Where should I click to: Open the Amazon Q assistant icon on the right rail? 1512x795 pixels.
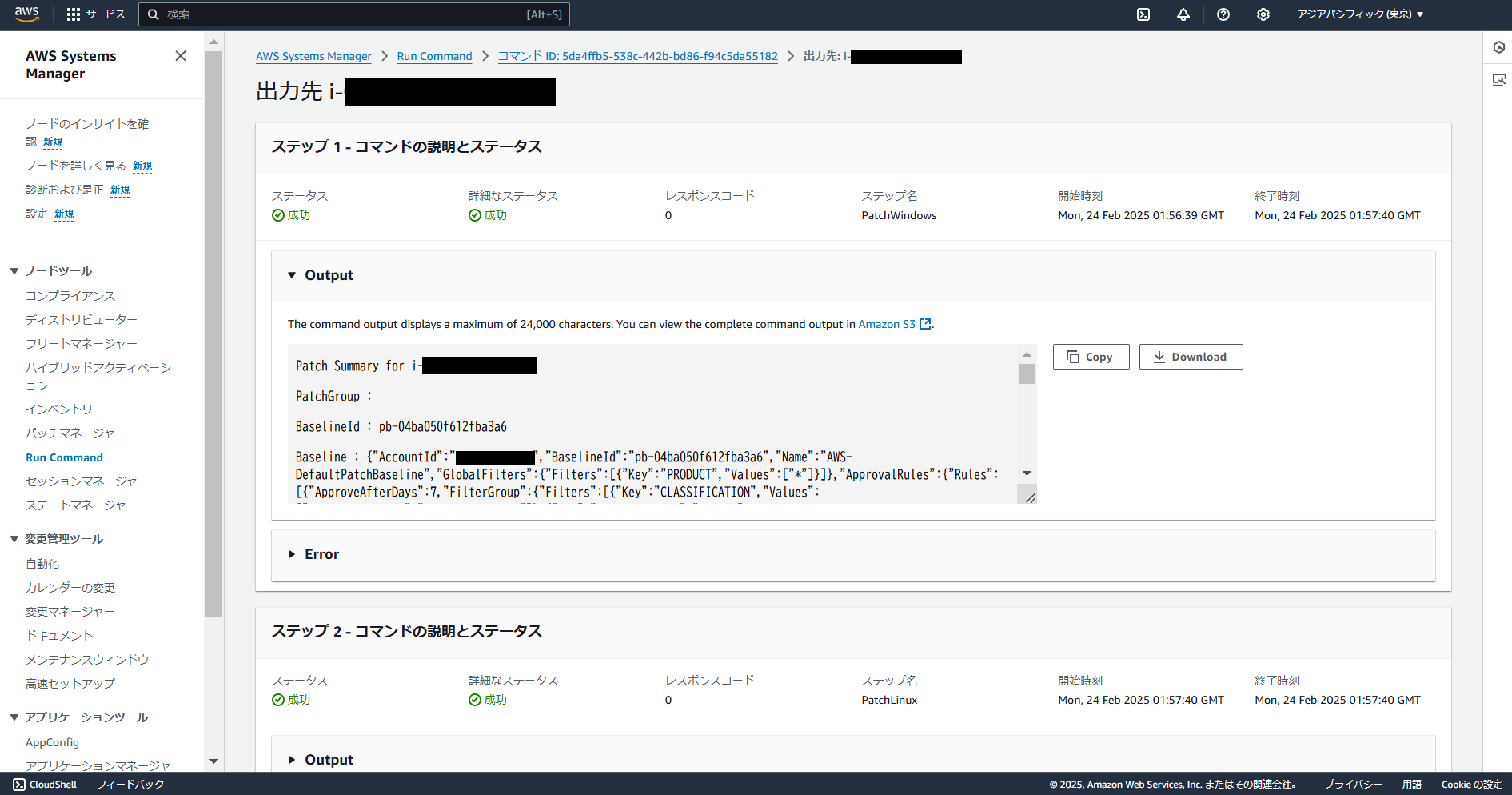tap(1499, 47)
